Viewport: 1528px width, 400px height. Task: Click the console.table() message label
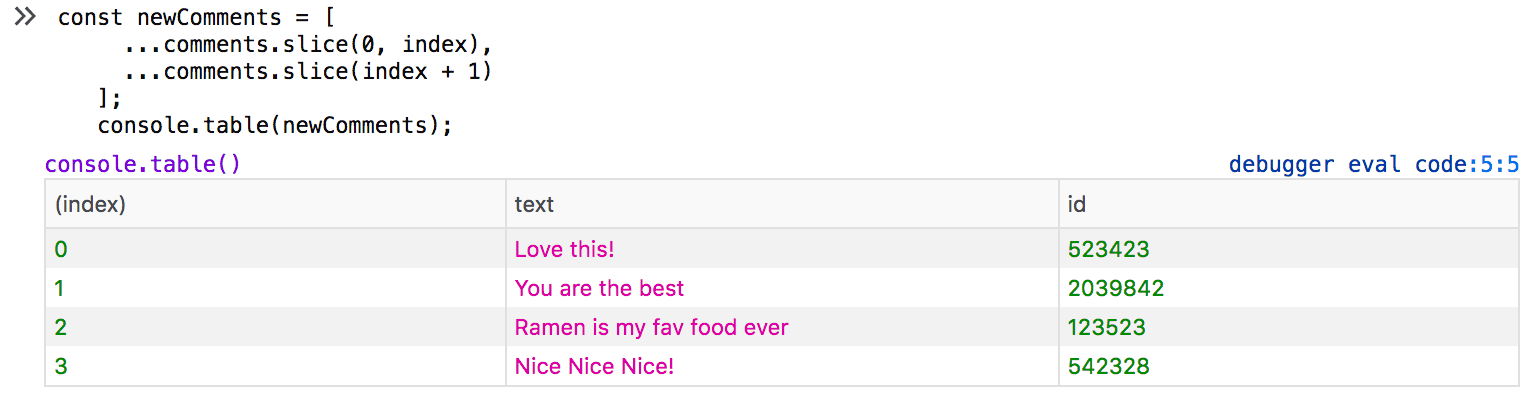[x=143, y=164]
